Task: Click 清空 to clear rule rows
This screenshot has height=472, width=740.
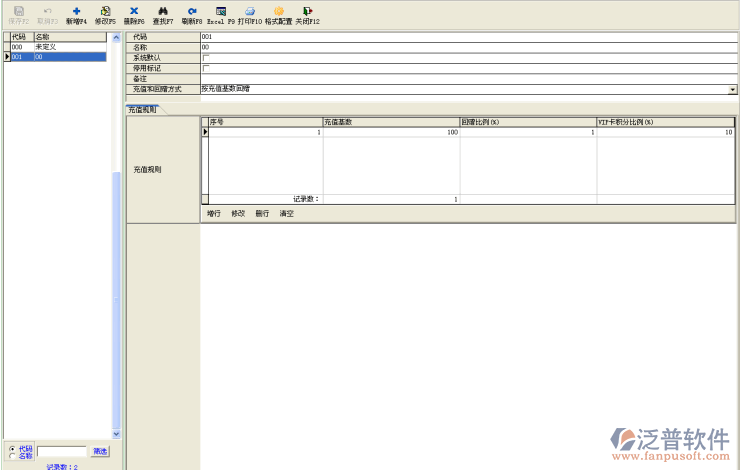Action: (287, 213)
